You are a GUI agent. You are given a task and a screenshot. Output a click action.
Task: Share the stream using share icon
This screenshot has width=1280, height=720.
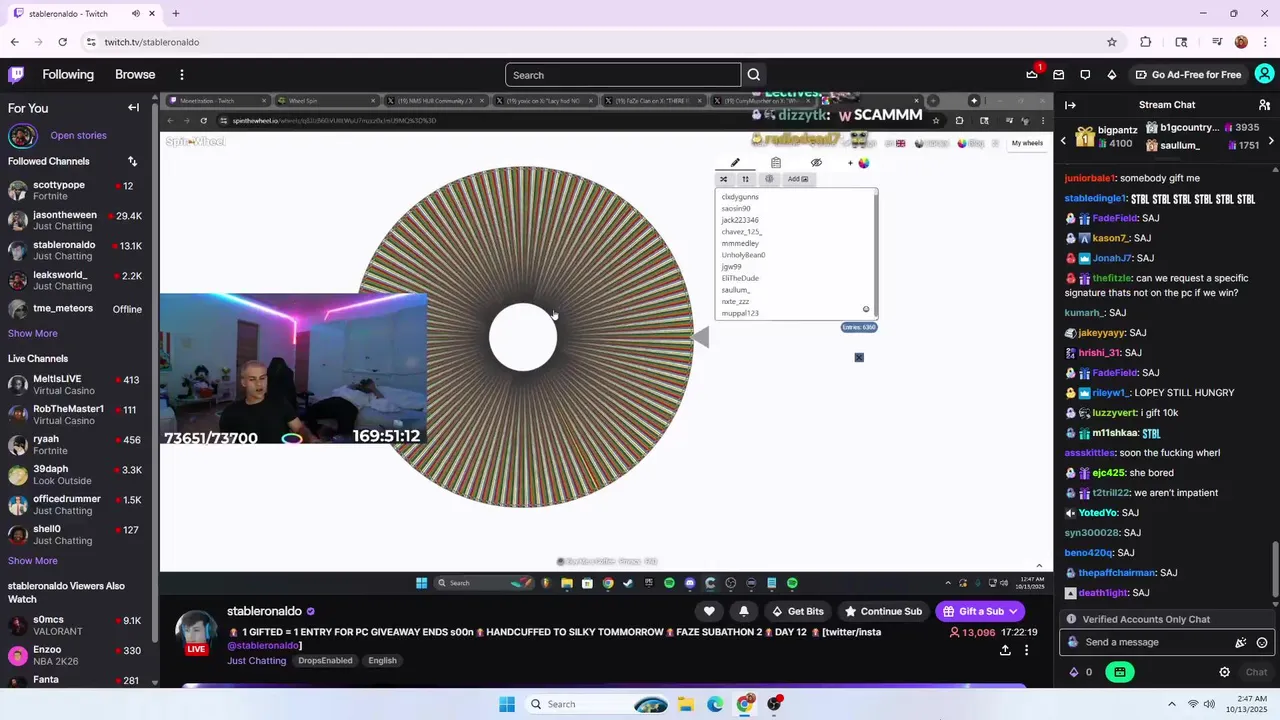coord(1005,650)
